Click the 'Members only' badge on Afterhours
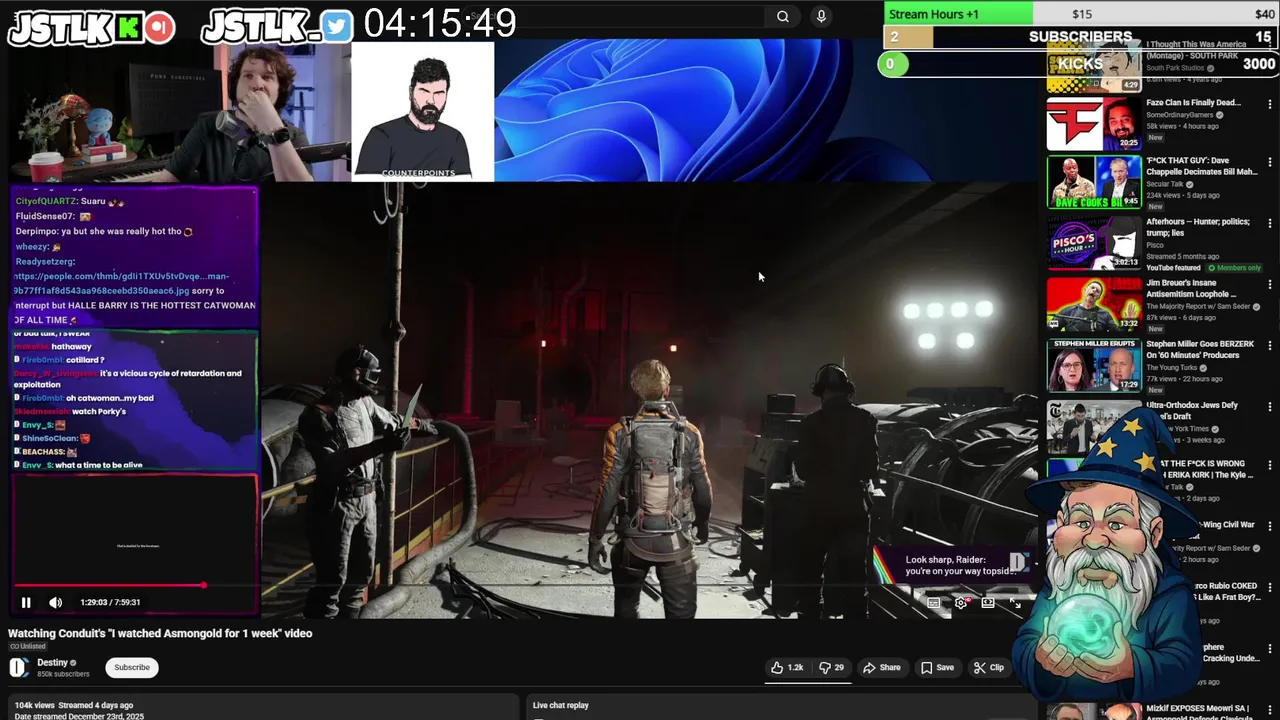The height and width of the screenshot is (720, 1280). 1234,268
